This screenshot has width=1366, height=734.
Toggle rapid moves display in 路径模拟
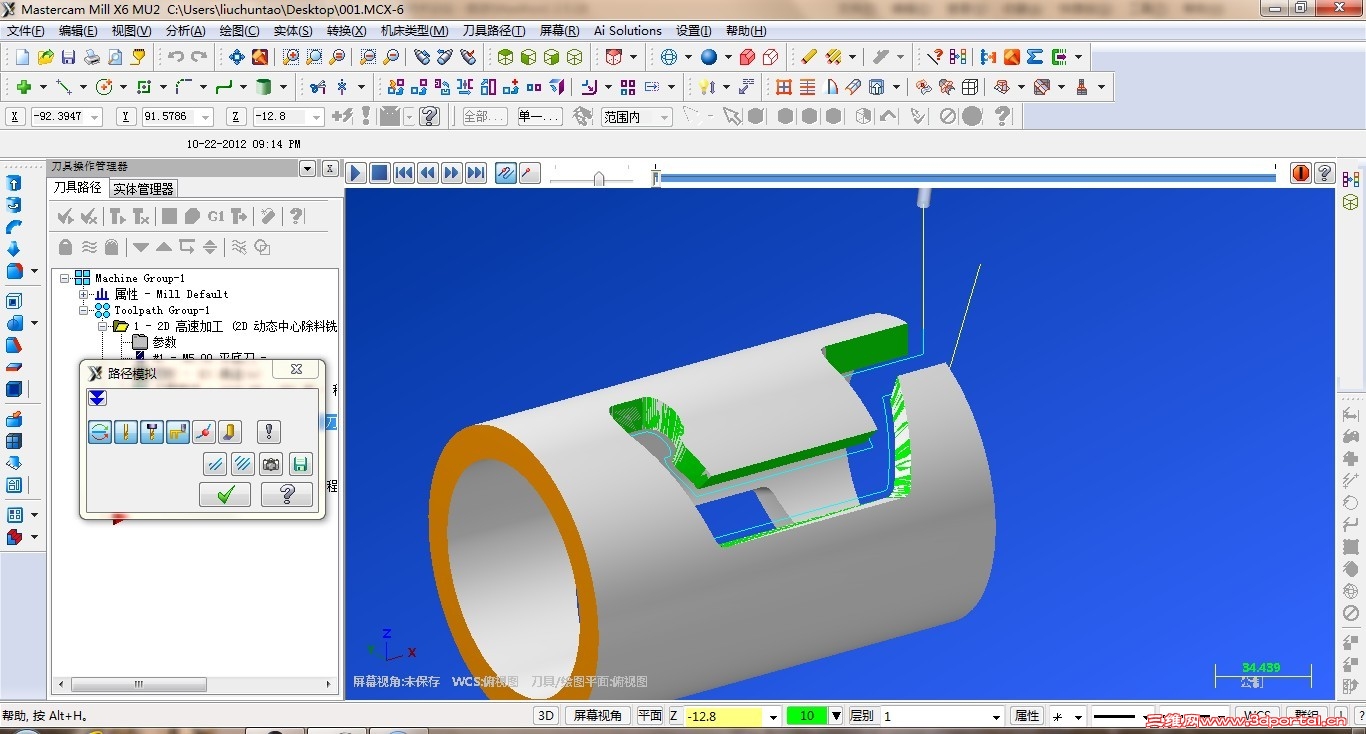coord(178,432)
